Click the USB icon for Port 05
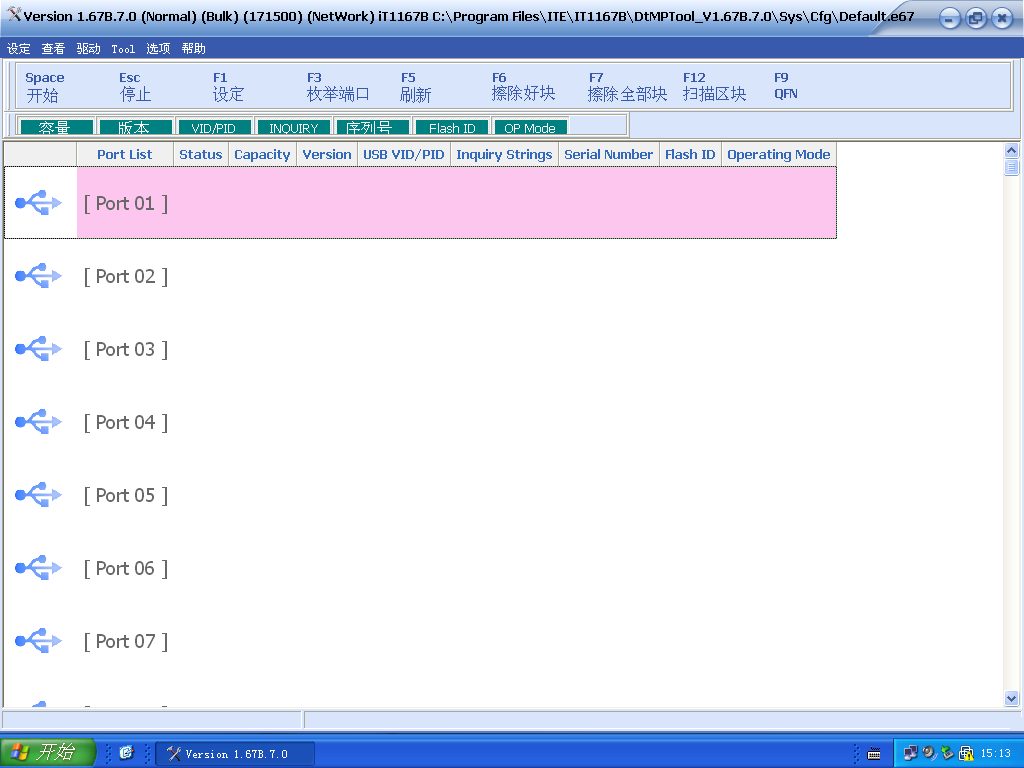Viewport: 1024px width, 768px height. click(x=39, y=495)
